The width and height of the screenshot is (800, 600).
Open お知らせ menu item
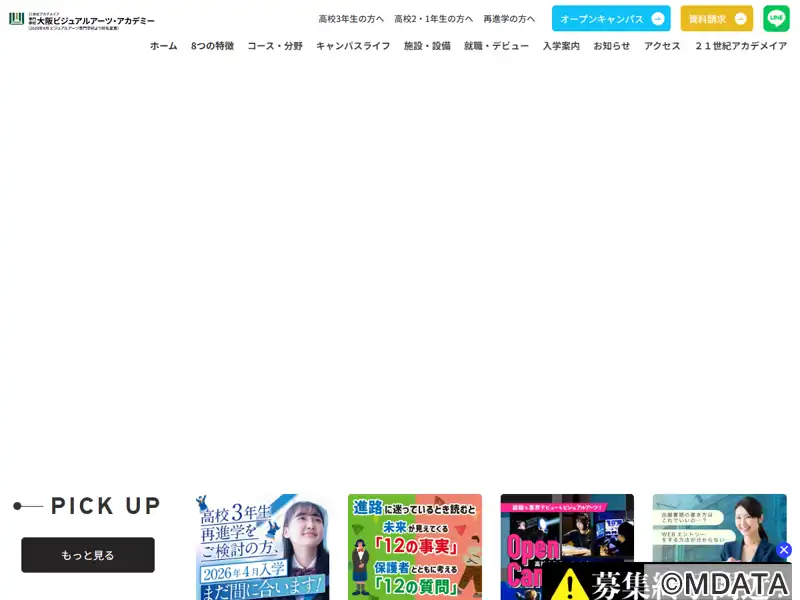click(612, 46)
